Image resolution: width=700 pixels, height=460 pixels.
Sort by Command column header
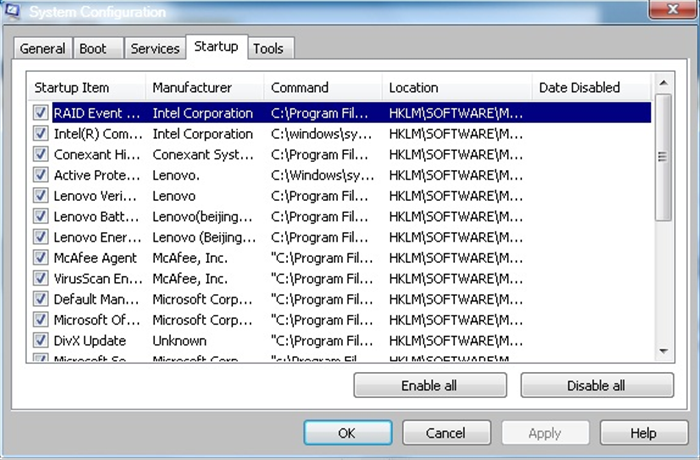coord(323,88)
